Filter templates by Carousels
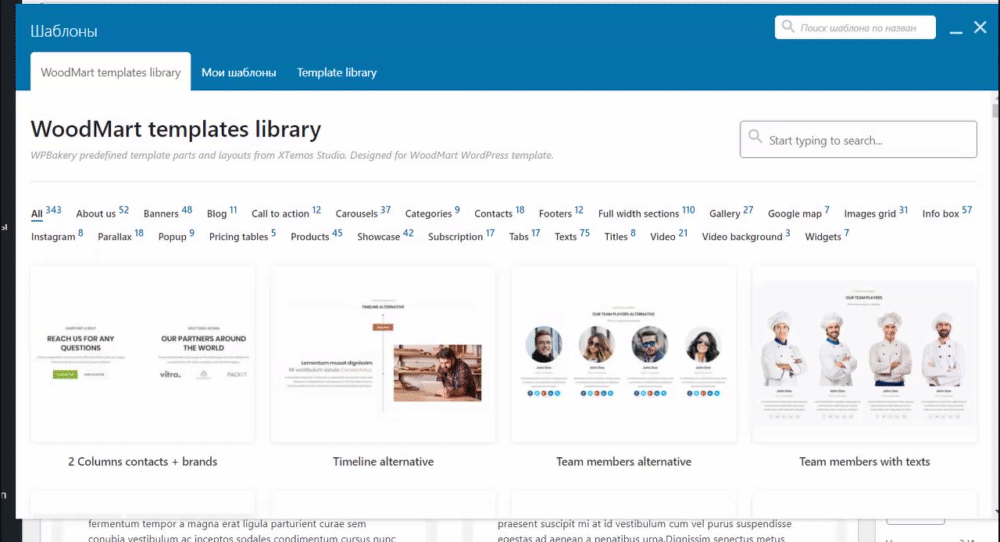 pos(363,212)
